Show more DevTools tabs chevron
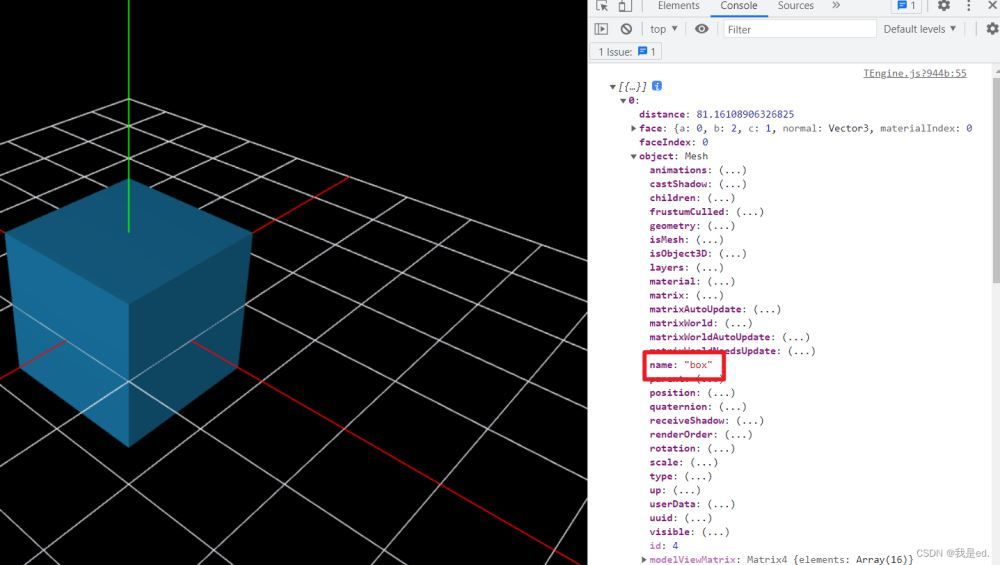The image size is (1000, 565). (836, 6)
